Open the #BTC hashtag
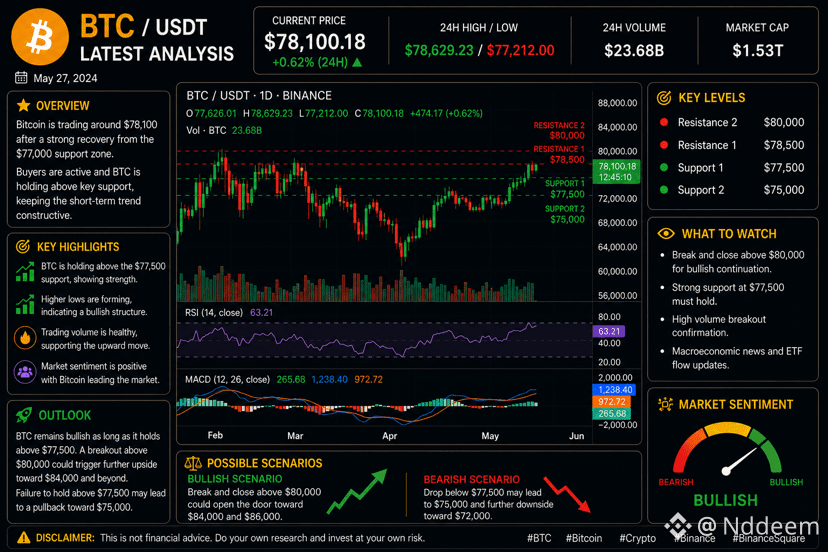The image size is (828, 552). (539, 538)
